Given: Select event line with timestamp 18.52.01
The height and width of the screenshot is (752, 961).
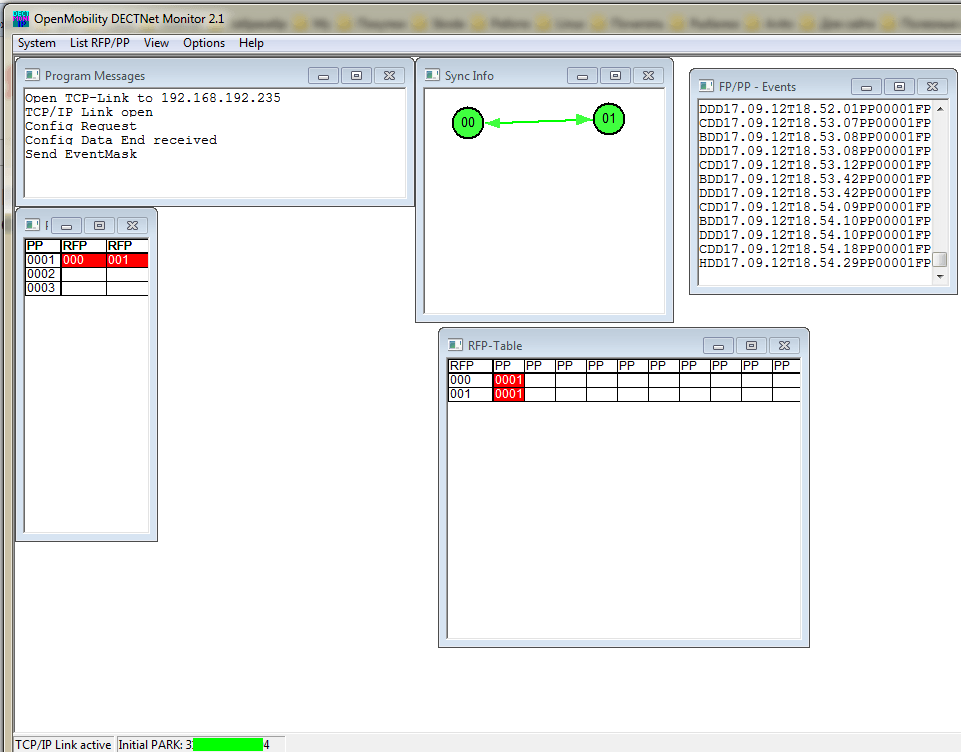Looking at the screenshot, I should click(x=815, y=109).
